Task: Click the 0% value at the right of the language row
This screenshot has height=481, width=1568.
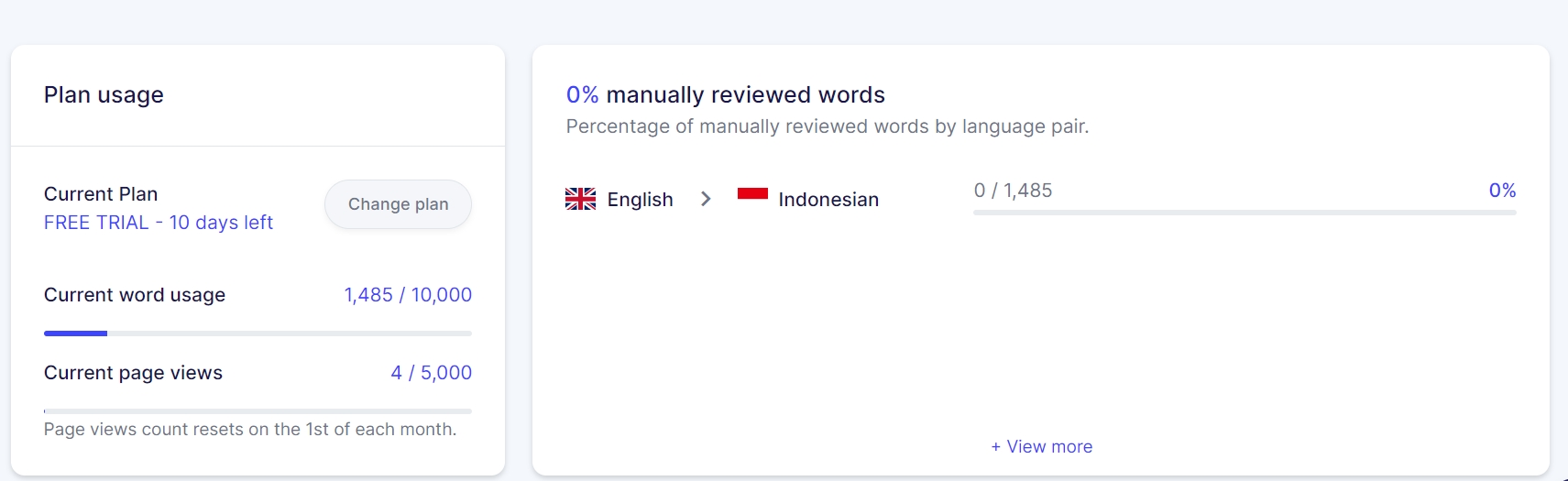Action: click(1501, 191)
